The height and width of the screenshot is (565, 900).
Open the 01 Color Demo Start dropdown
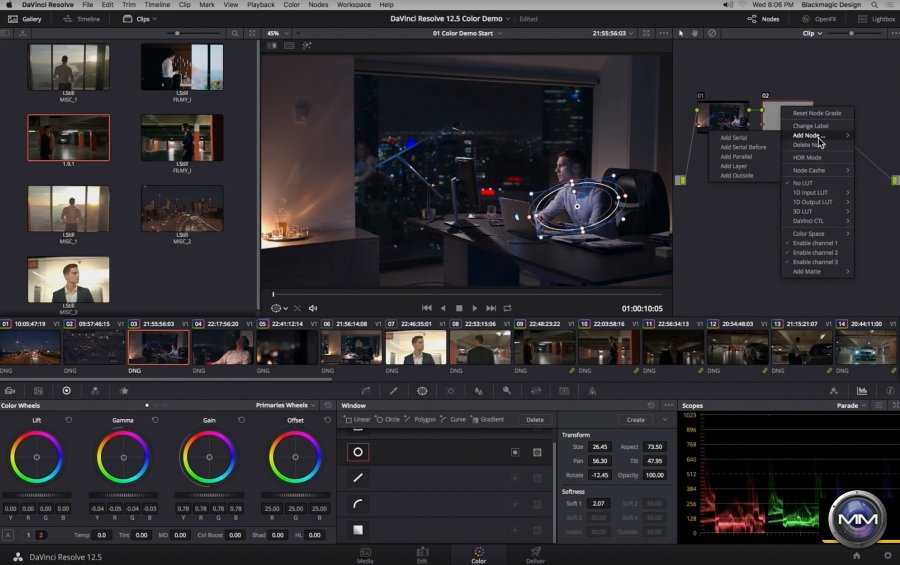pos(467,33)
